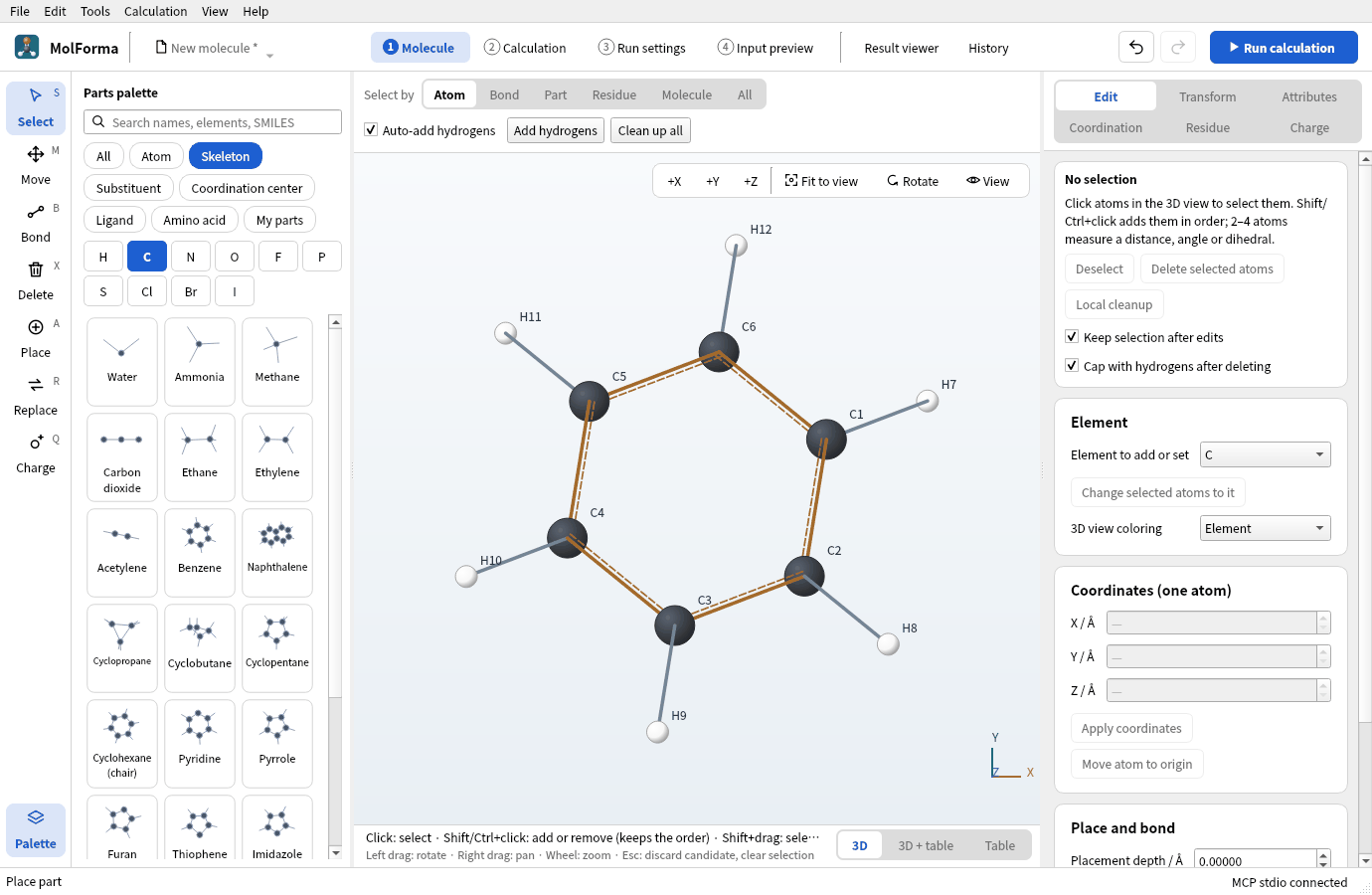Insert the Pyrrole part

[x=277, y=744]
